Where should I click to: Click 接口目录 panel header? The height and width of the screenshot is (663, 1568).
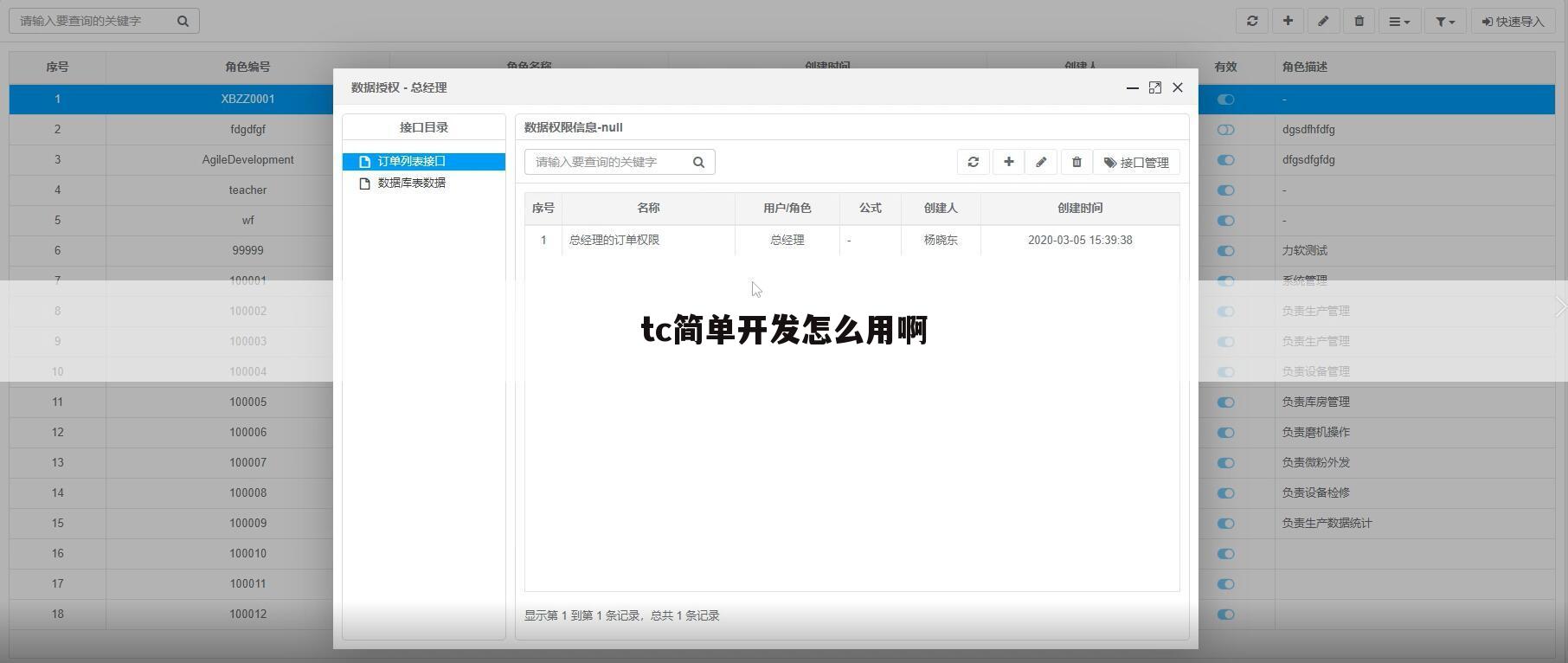pos(424,127)
